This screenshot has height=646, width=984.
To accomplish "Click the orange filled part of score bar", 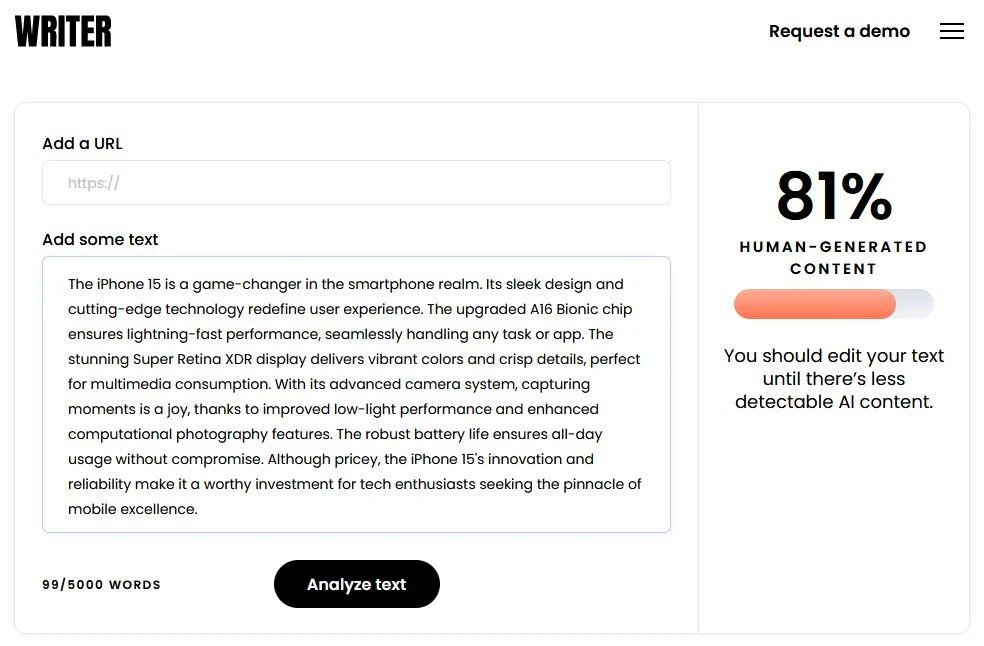I will tap(814, 304).
